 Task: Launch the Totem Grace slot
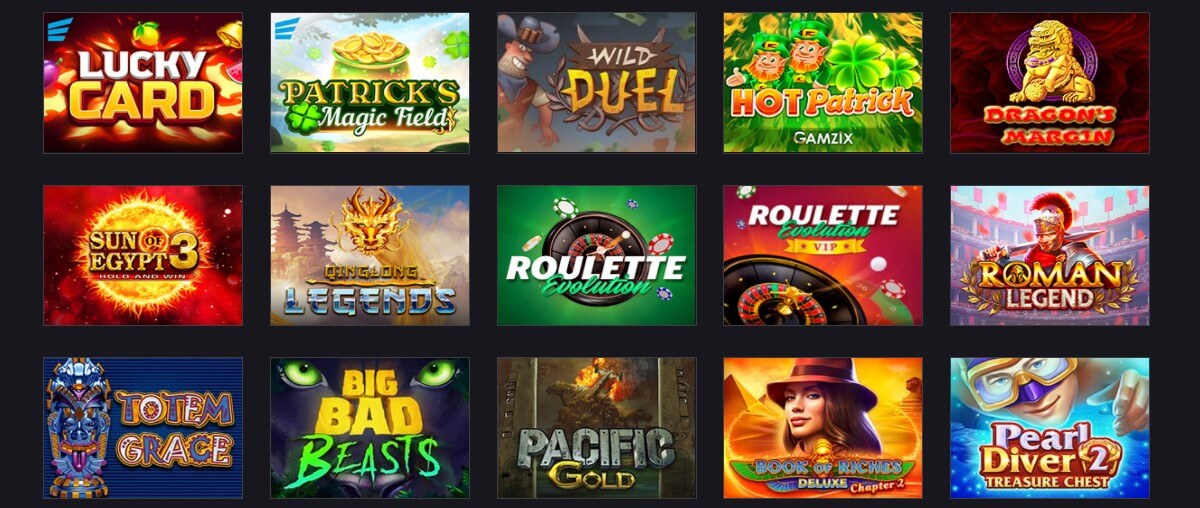(x=143, y=428)
